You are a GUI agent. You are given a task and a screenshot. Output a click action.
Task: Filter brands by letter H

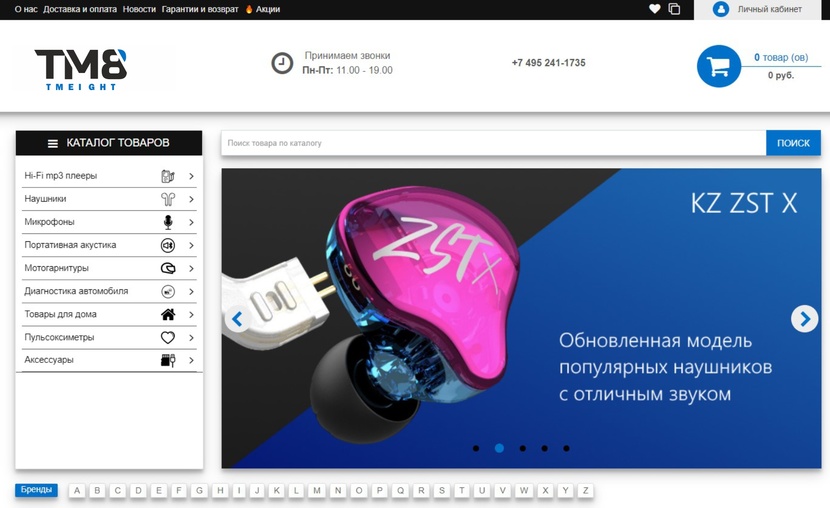click(x=220, y=491)
